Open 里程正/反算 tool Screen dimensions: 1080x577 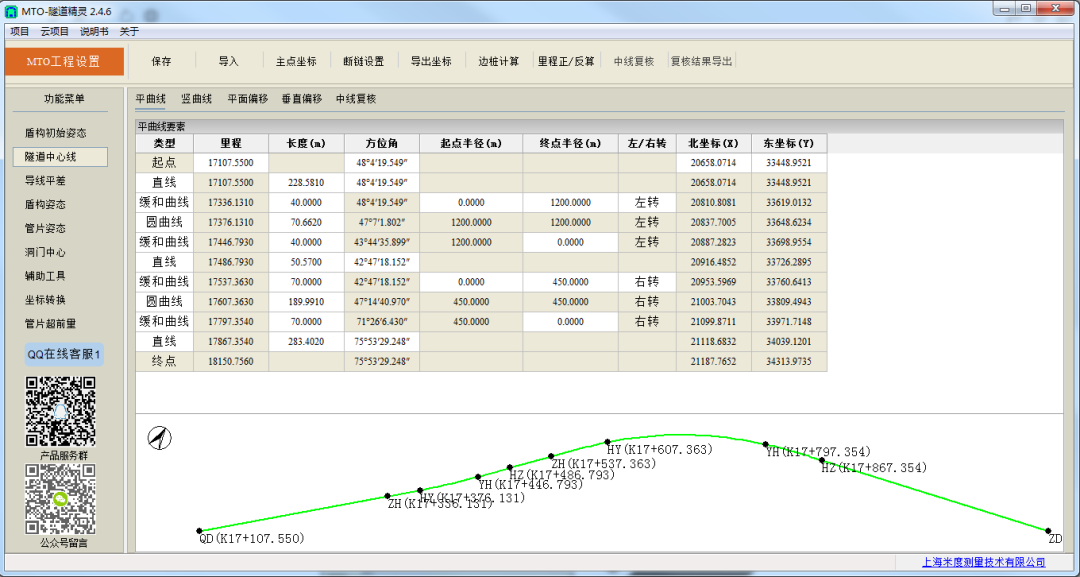[566, 61]
